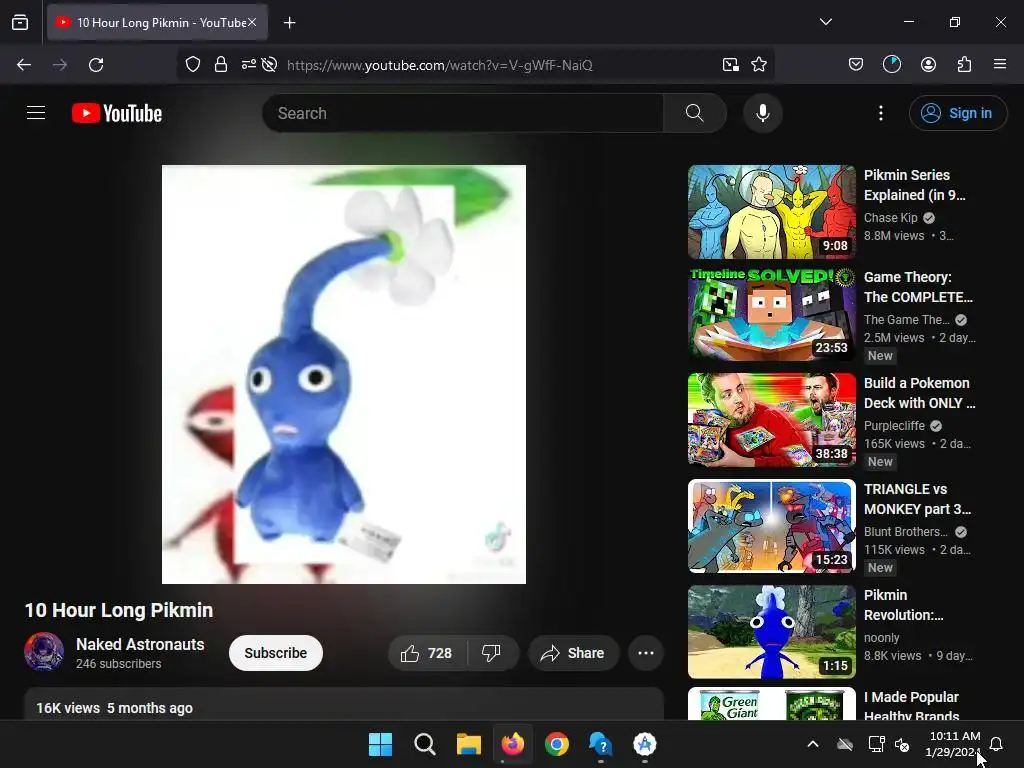
Task: Open Build a Pokemon Deck thumbnail
Action: [x=771, y=420]
